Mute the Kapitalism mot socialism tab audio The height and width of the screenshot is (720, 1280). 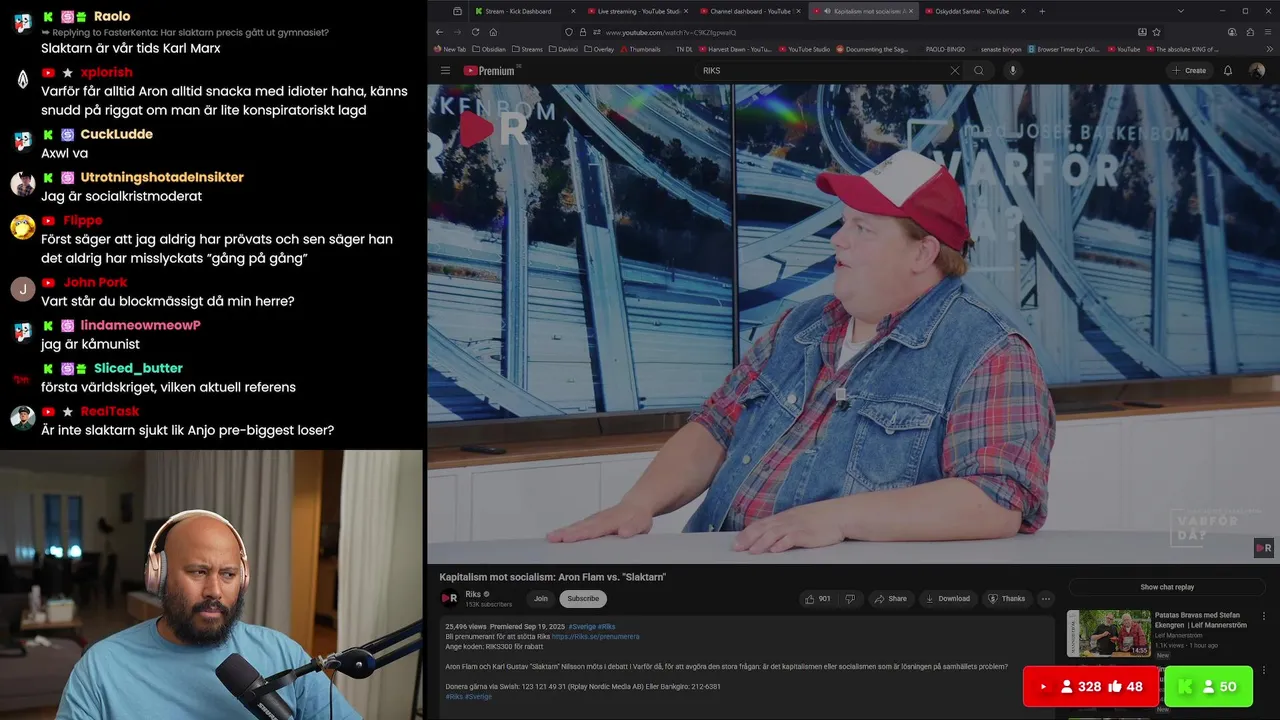tap(827, 11)
